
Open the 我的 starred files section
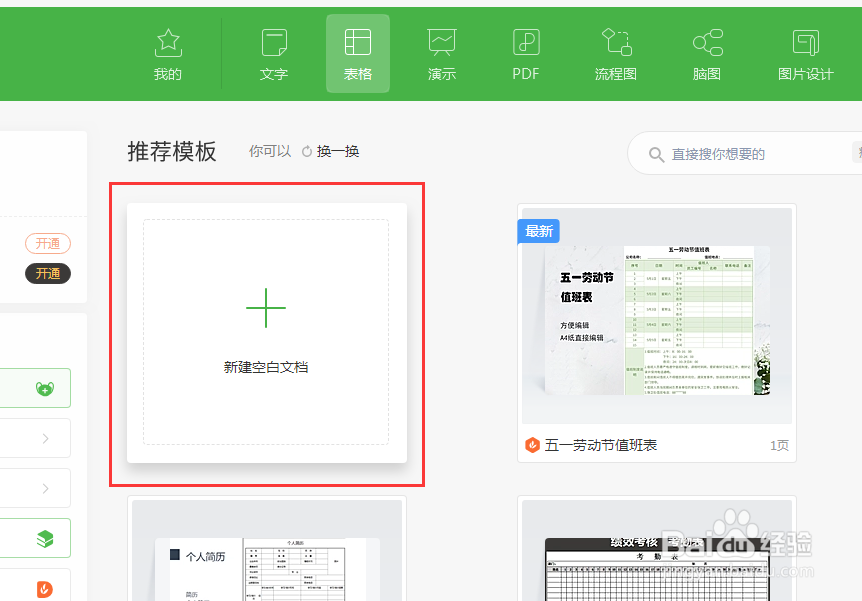tap(167, 52)
